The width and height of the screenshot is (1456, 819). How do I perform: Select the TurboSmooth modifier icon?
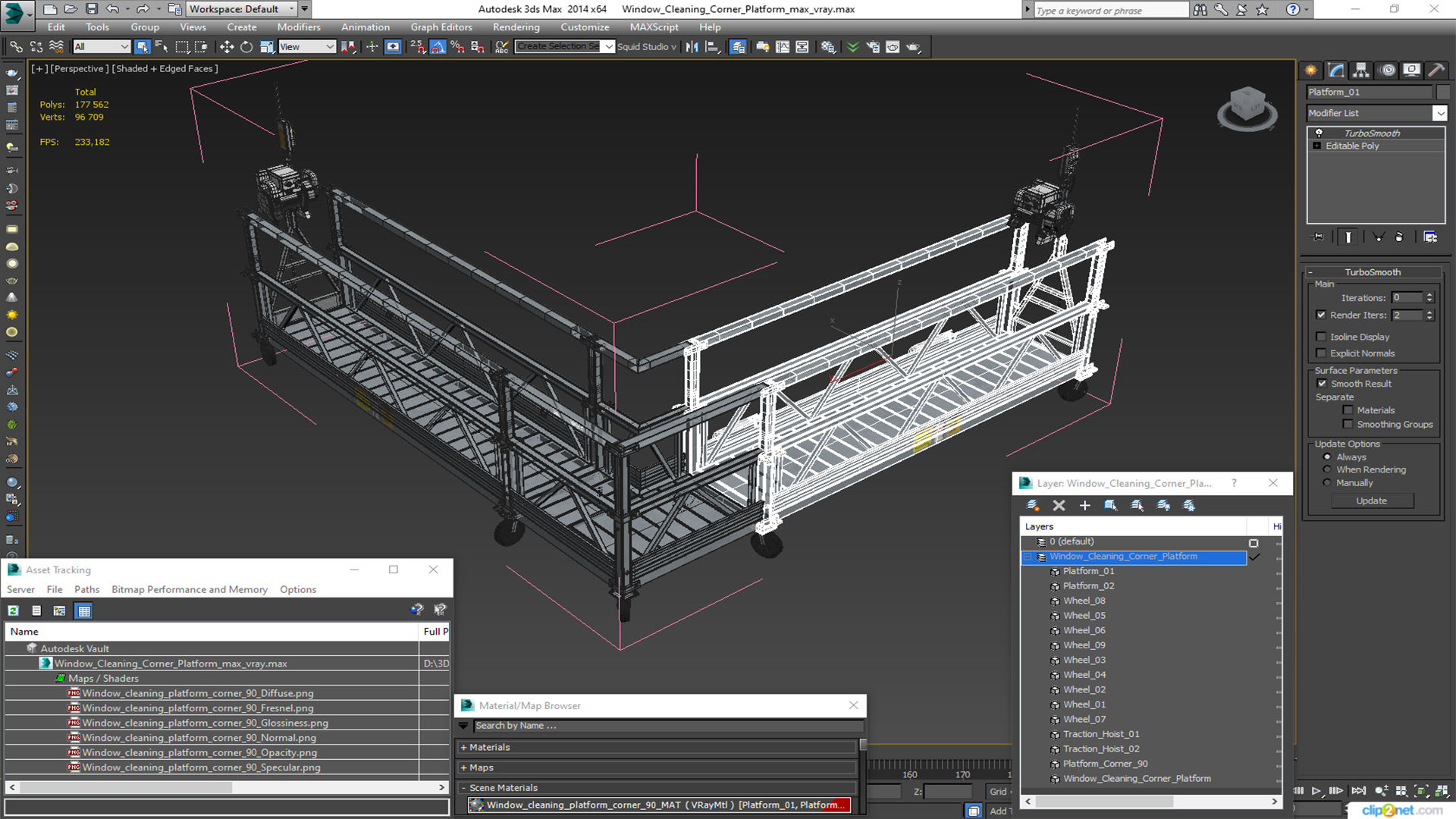(x=1319, y=132)
